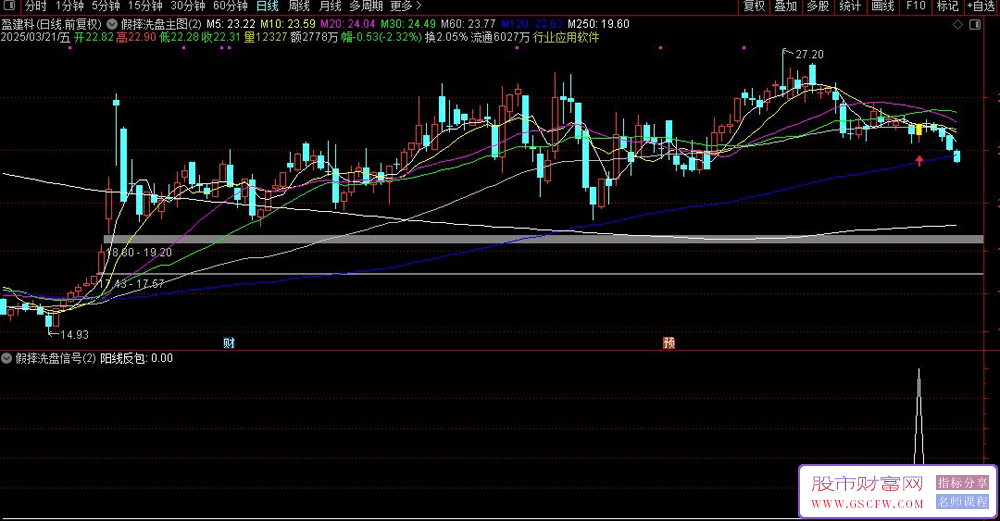
Task: Click the 预 forecast marker on timeline
Action: pos(669,343)
